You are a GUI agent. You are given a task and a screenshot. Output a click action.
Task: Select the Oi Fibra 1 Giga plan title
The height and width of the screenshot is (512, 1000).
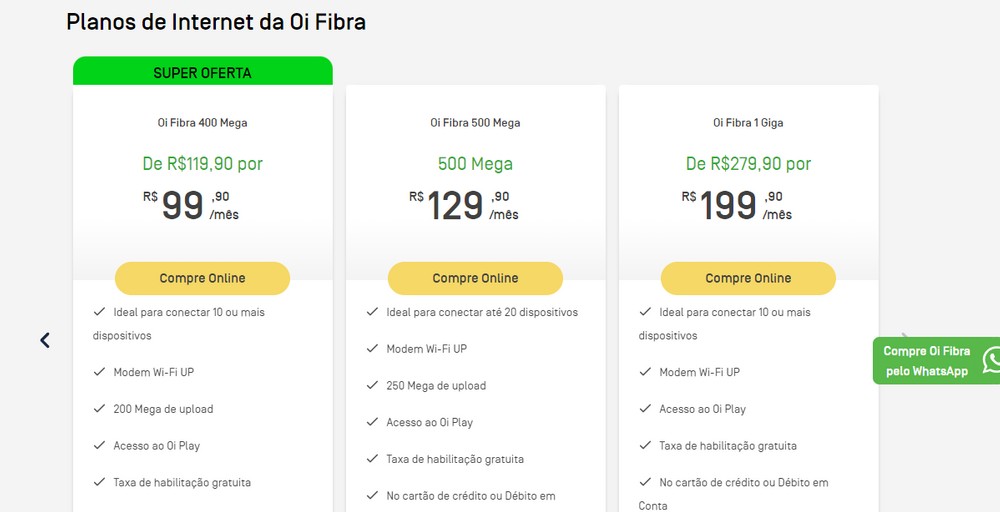(748, 123)
